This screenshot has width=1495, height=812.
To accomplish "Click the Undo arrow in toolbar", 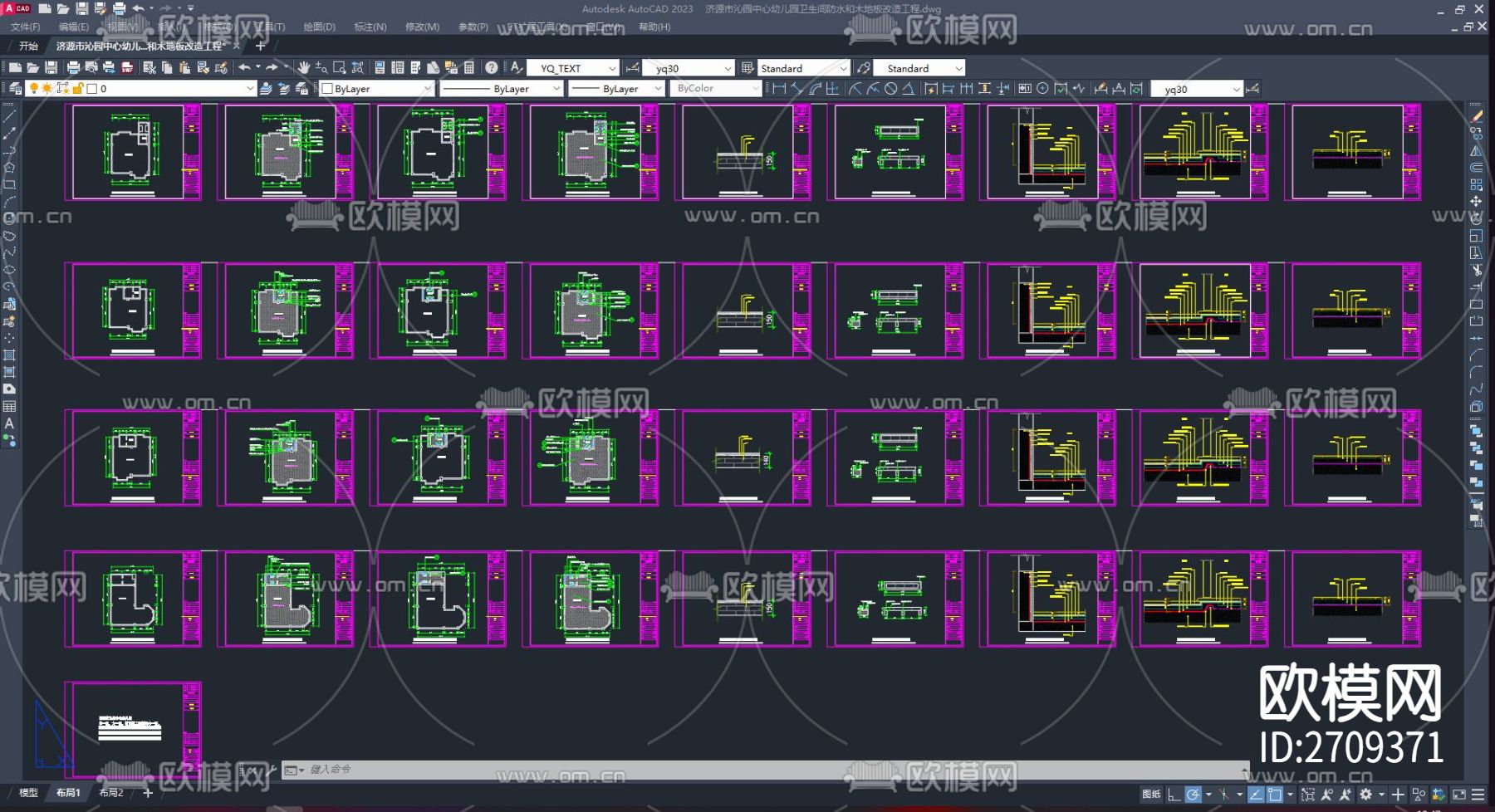I will (244, 68).
